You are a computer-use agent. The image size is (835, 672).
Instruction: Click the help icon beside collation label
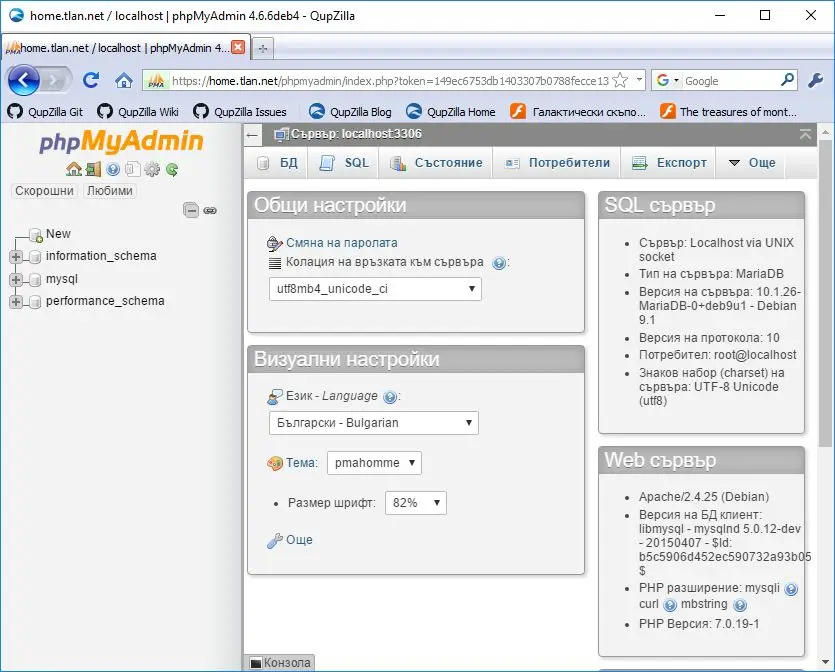(499, 263)
